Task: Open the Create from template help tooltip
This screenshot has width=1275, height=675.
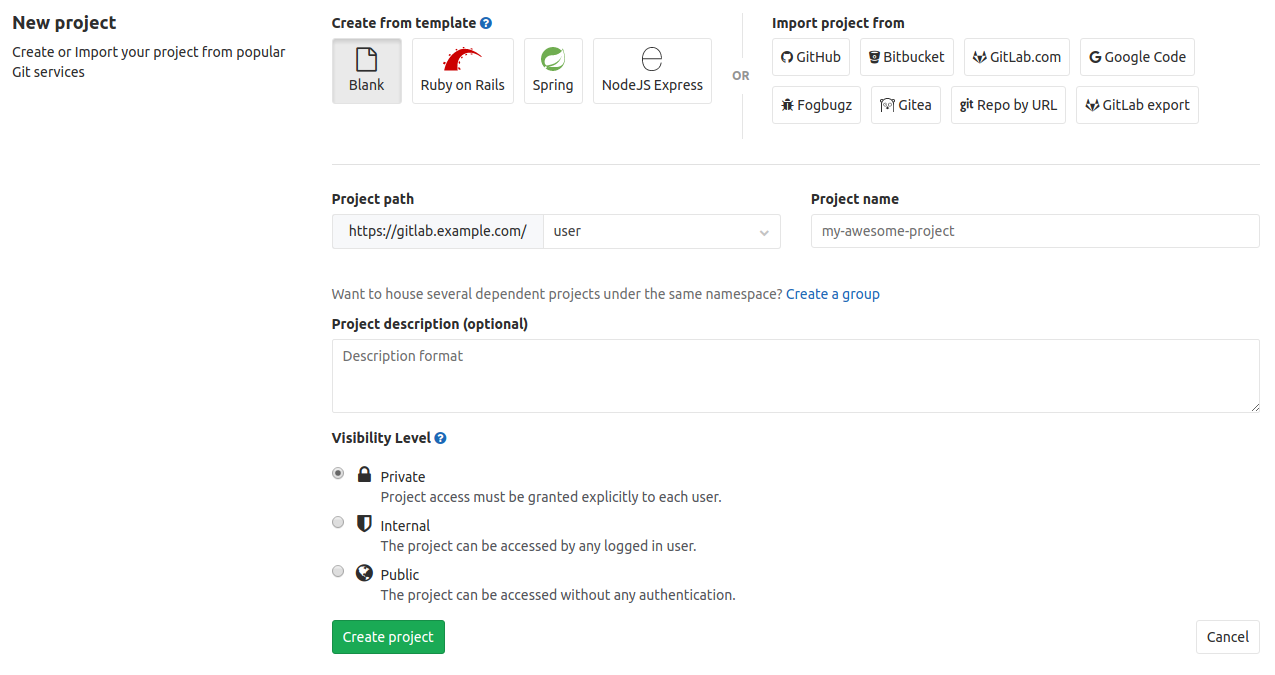Action: point(487,22)
